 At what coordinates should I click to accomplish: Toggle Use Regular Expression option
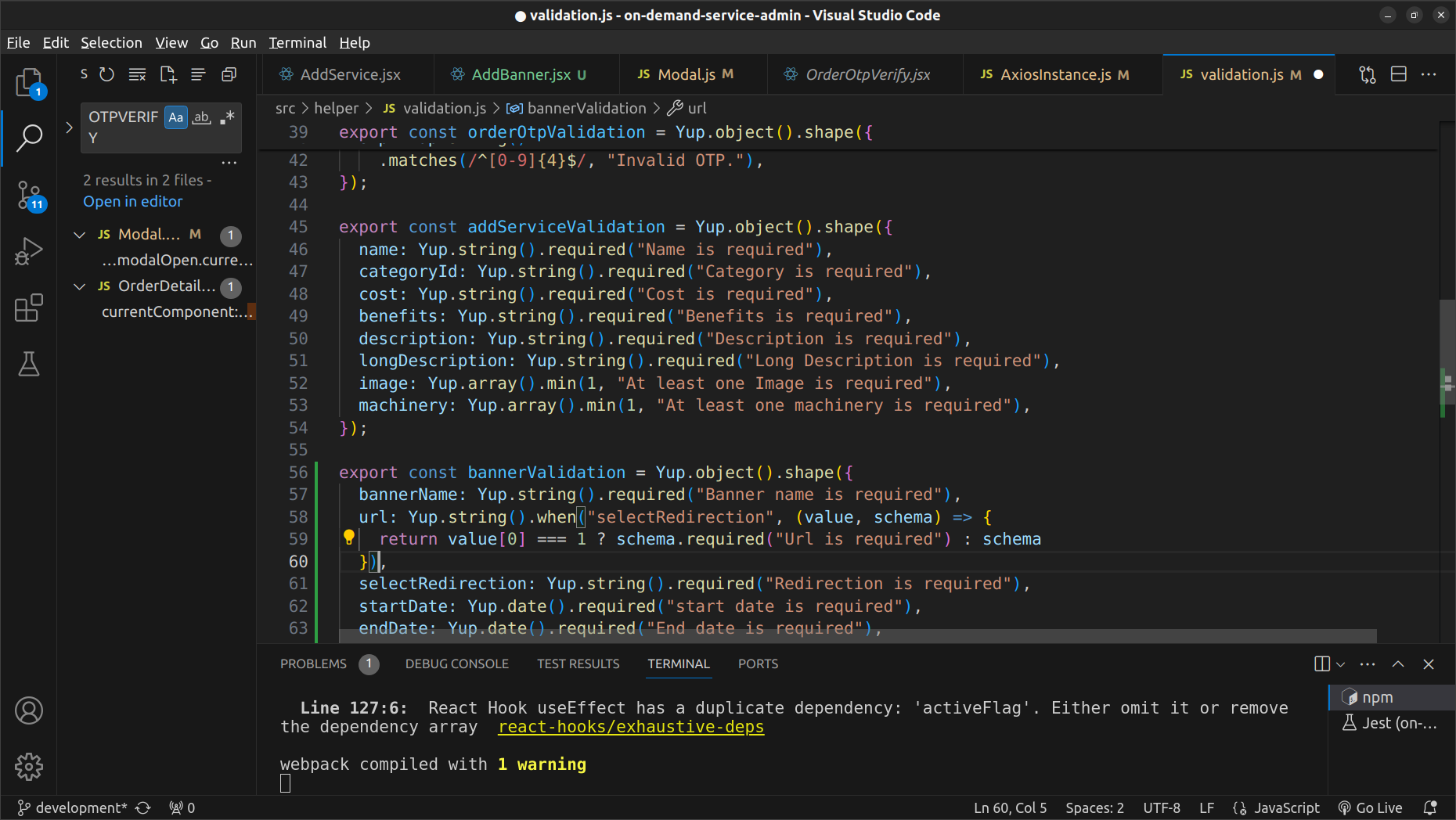click(x=228, y=117)
